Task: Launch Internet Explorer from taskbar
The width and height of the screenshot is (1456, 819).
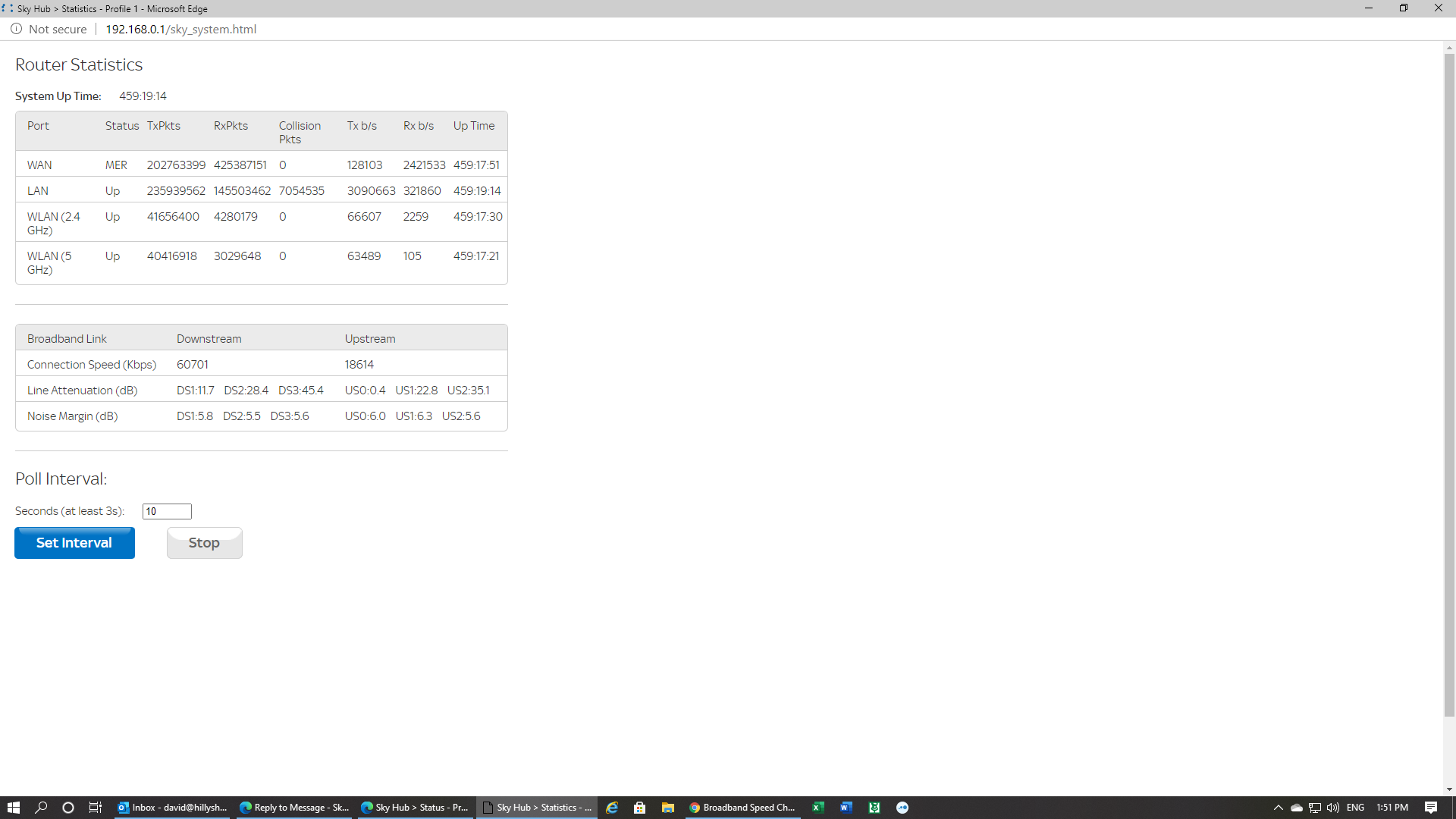Action: pos(612,808)
